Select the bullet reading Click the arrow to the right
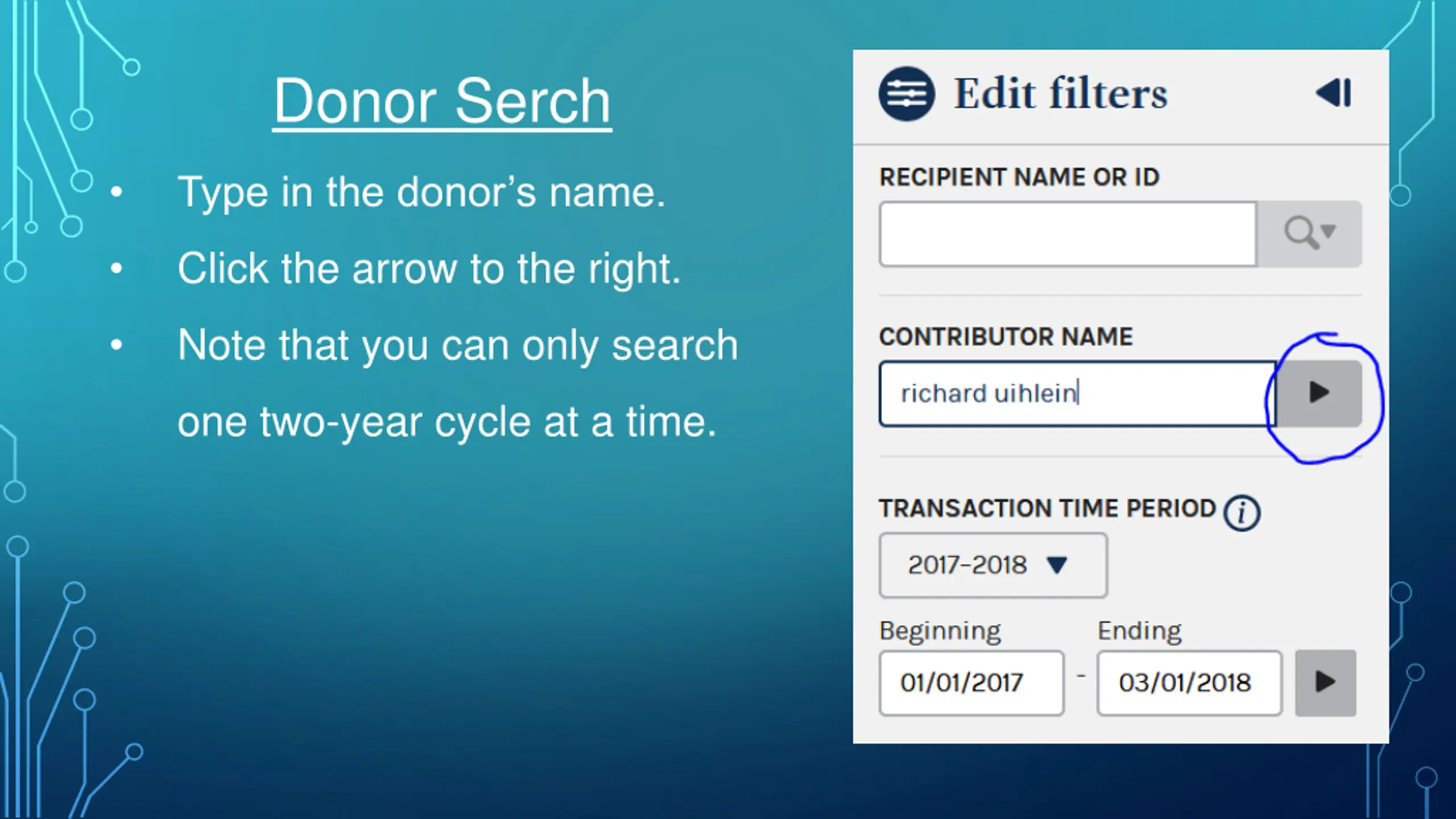1456x819 pixels. [x=429, y=268]
